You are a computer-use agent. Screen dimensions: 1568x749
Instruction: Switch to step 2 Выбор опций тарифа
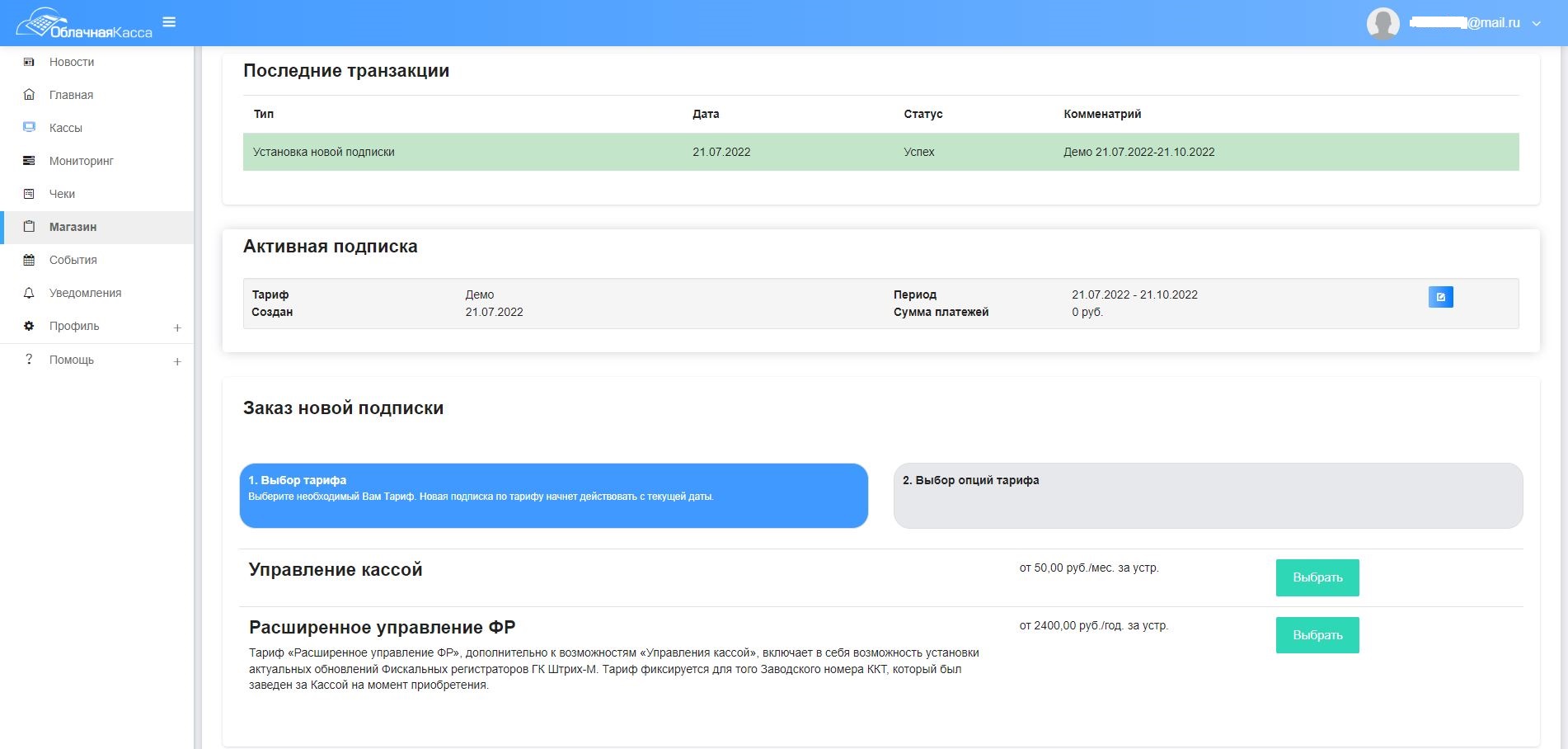[x=1207, y=495]
